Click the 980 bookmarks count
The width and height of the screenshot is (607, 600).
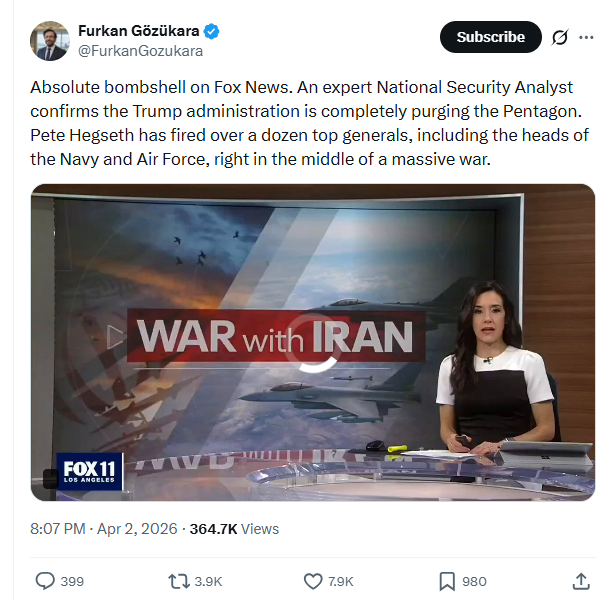coord(474,581)
